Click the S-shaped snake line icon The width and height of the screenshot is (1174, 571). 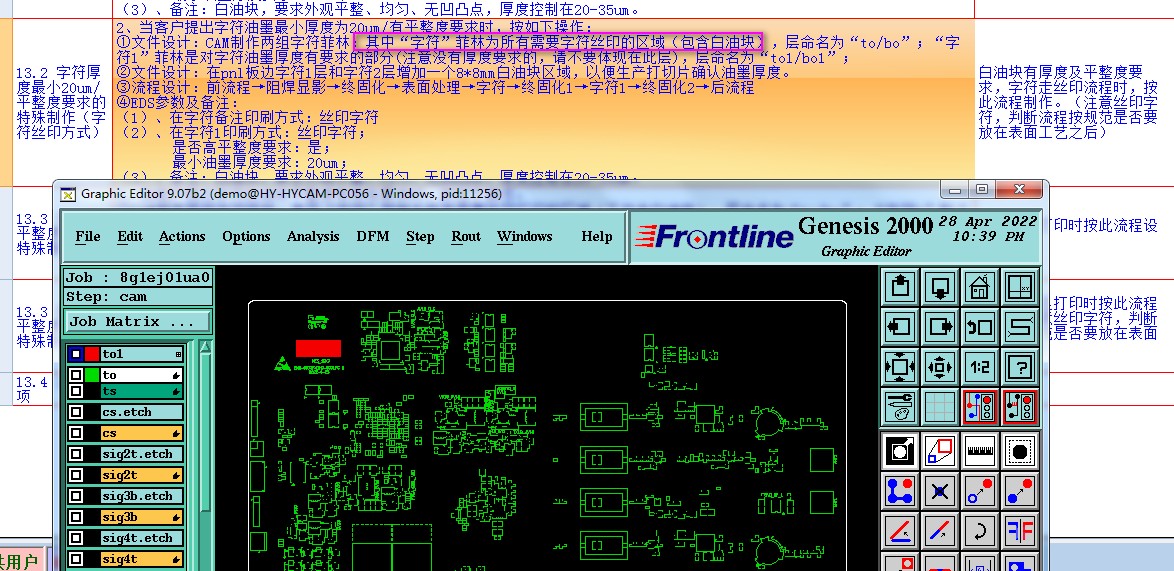click(1019, 327)
